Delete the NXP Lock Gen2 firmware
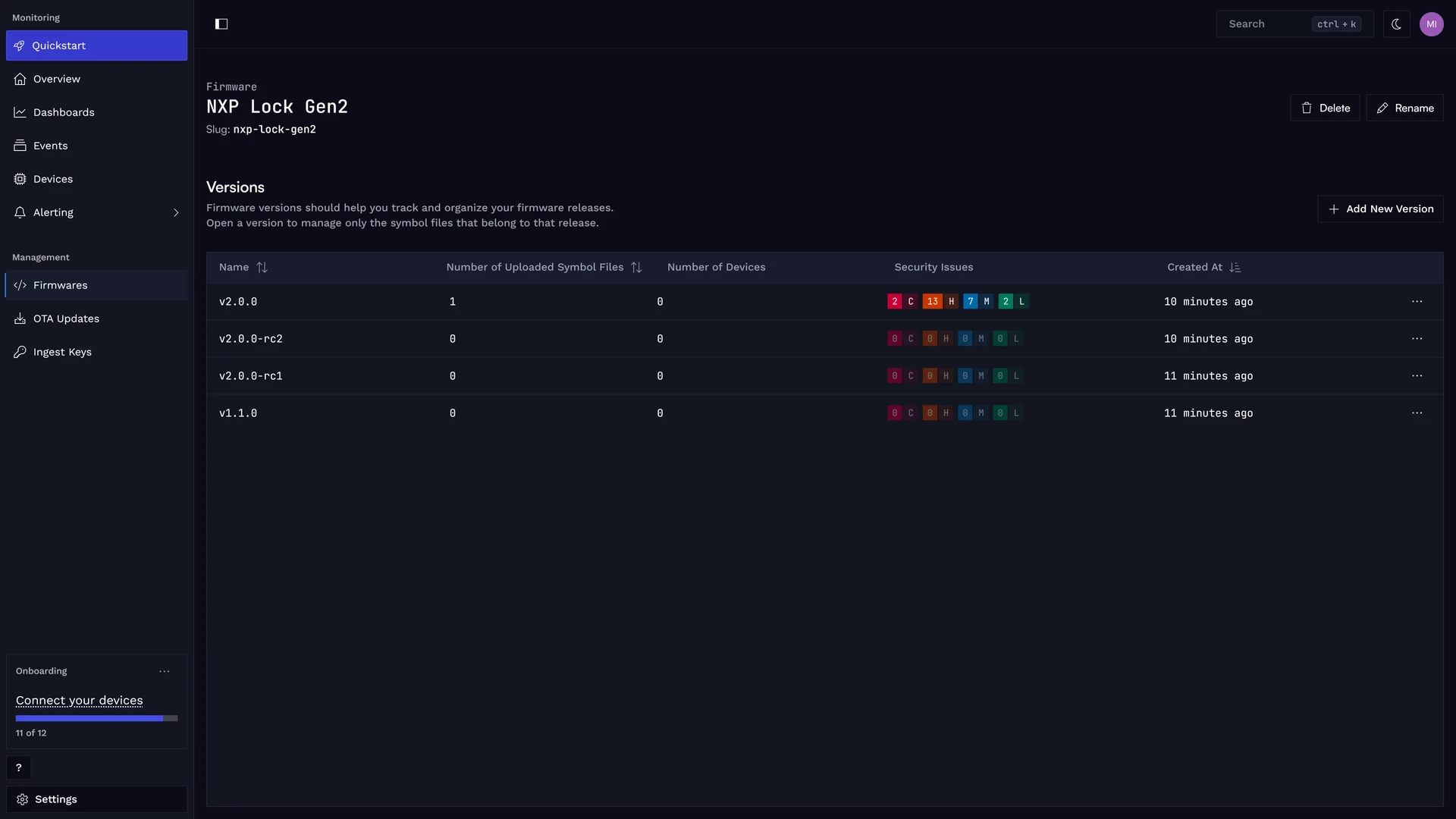The width and height of the screenshot is (1456, 819). coord(1325,108)
